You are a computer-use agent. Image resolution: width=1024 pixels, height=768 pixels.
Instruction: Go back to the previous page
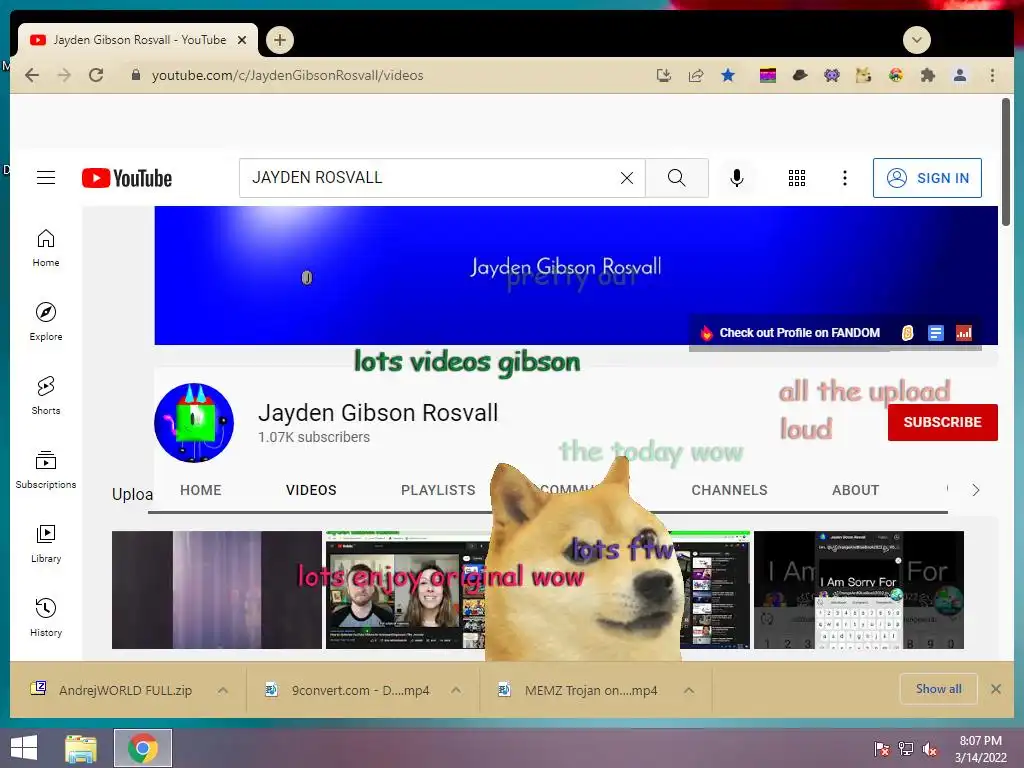31,75
